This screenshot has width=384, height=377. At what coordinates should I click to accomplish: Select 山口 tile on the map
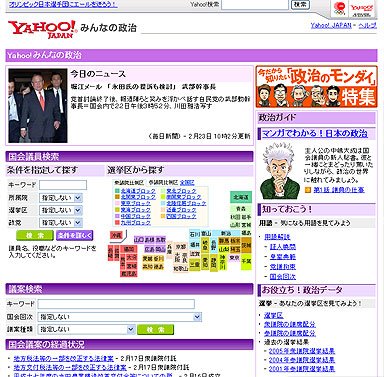[x=139, y=240]
